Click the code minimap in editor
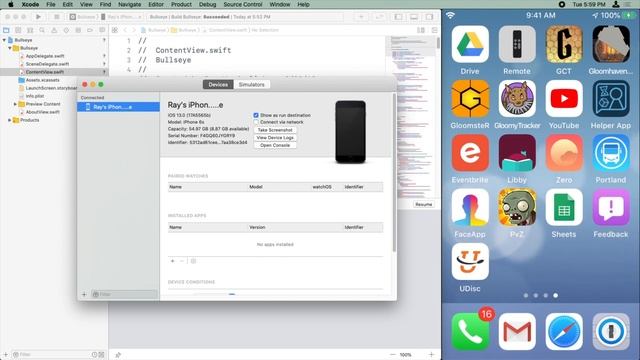 (411, 116)
